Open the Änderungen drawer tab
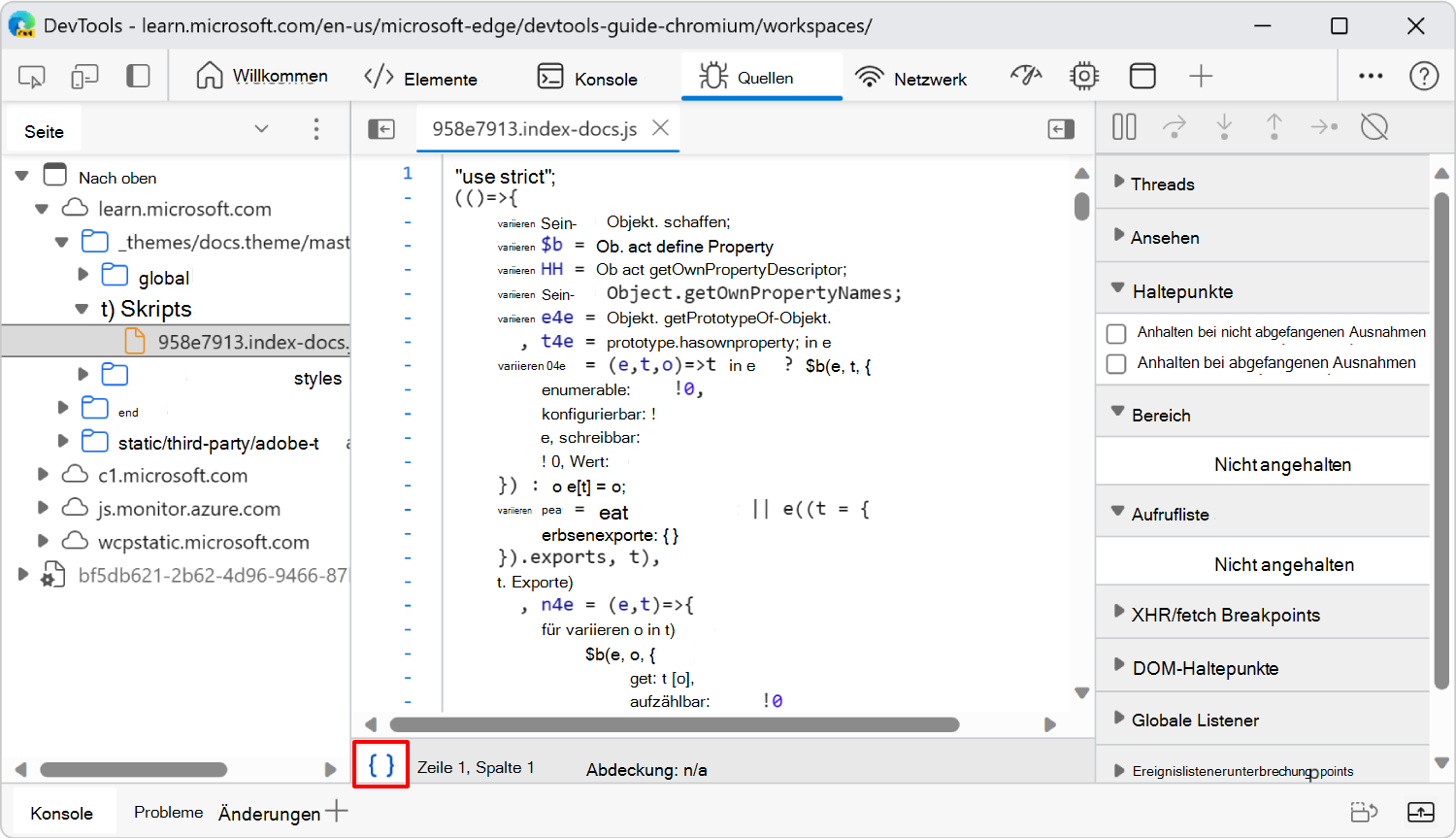 coord(269,813)
